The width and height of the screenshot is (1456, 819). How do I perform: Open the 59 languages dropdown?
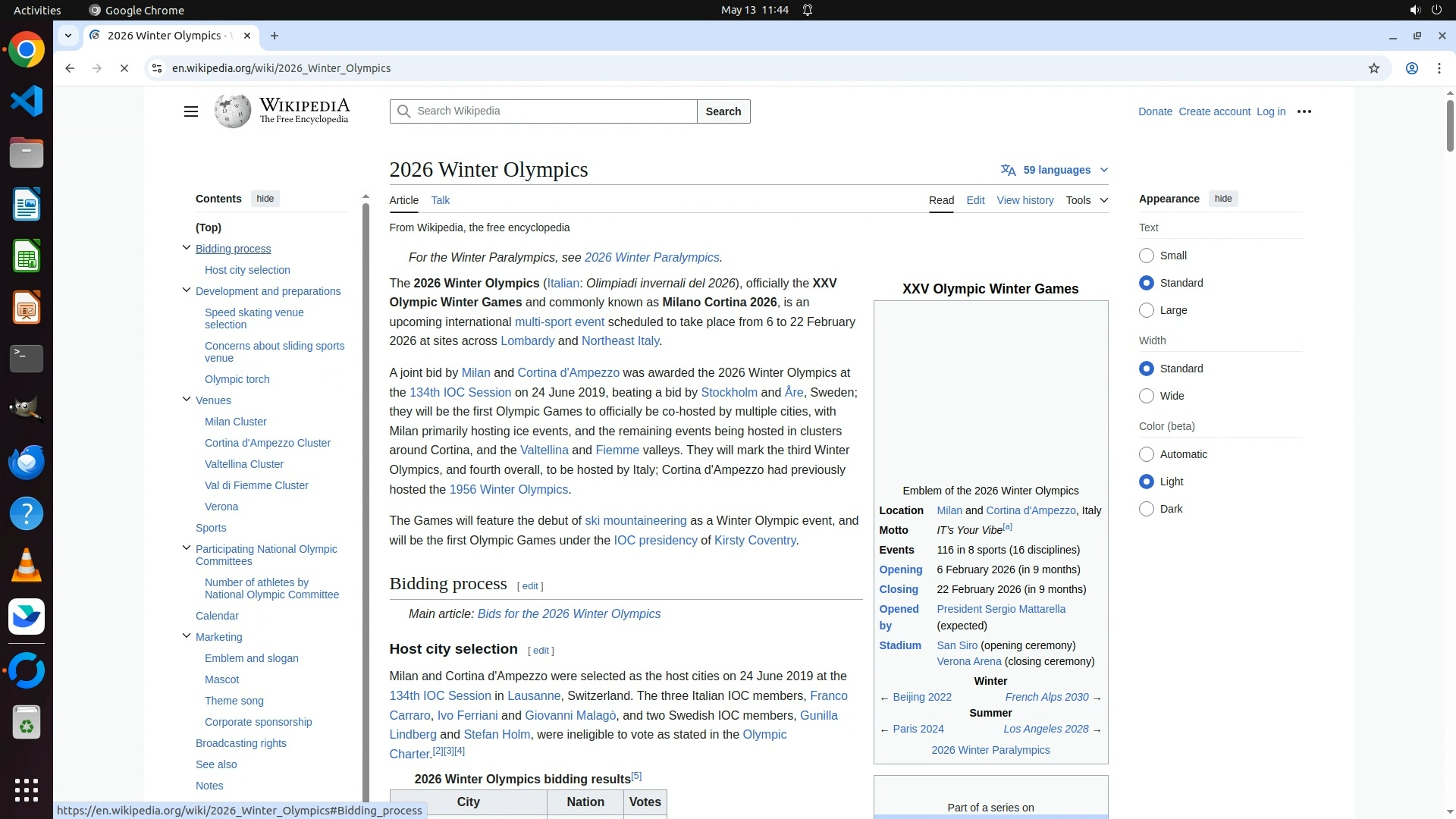pyautogui.click(x=1055, y=170)
